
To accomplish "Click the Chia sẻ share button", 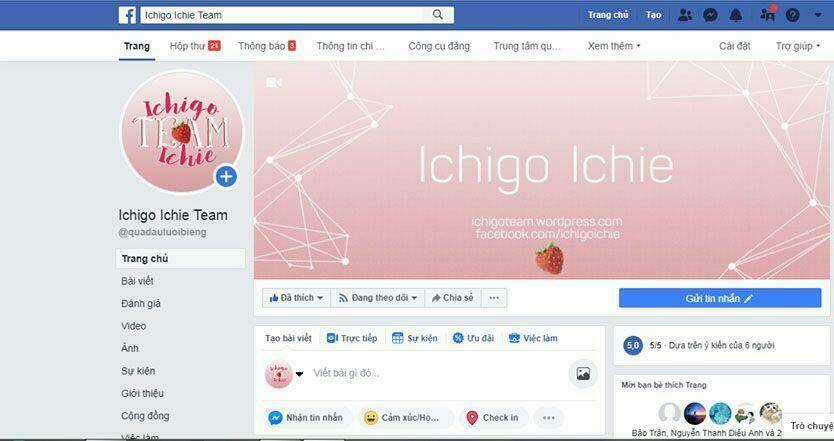I will pos(453,298).
